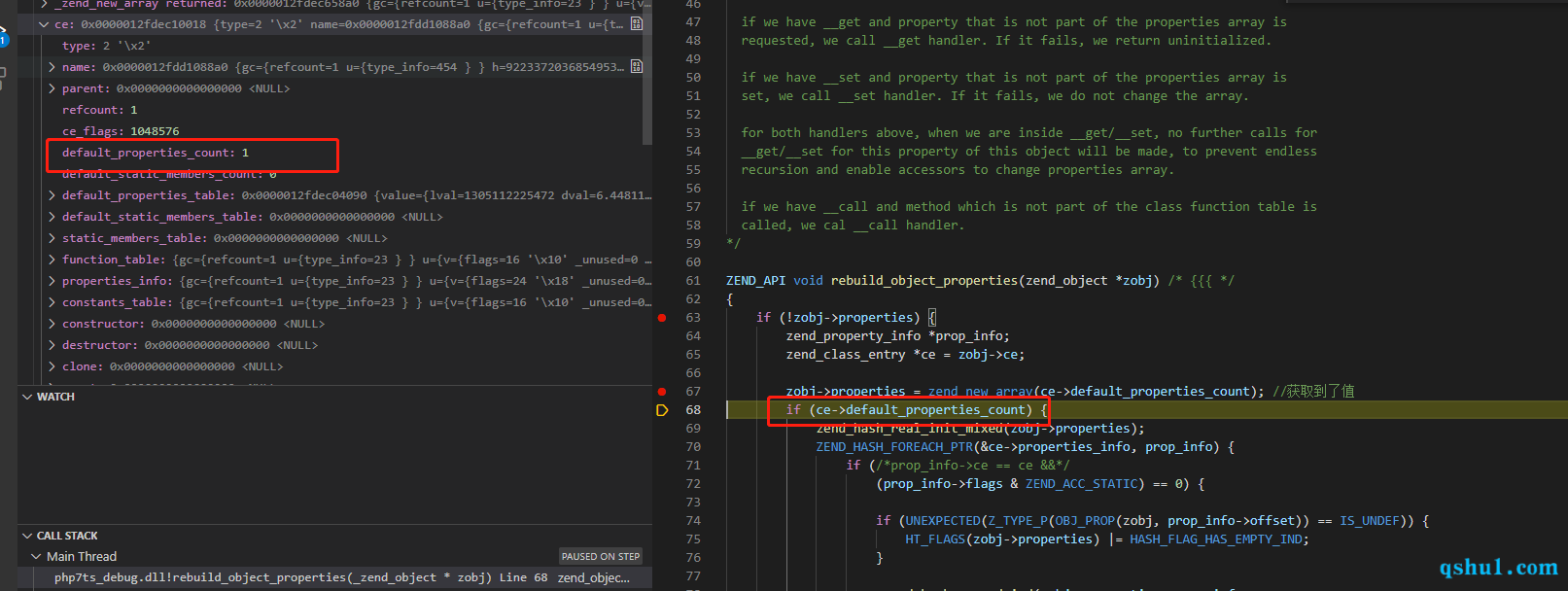Expand function_table variable
Viewport: 1568px width, 591px height.
pos(52,260)
